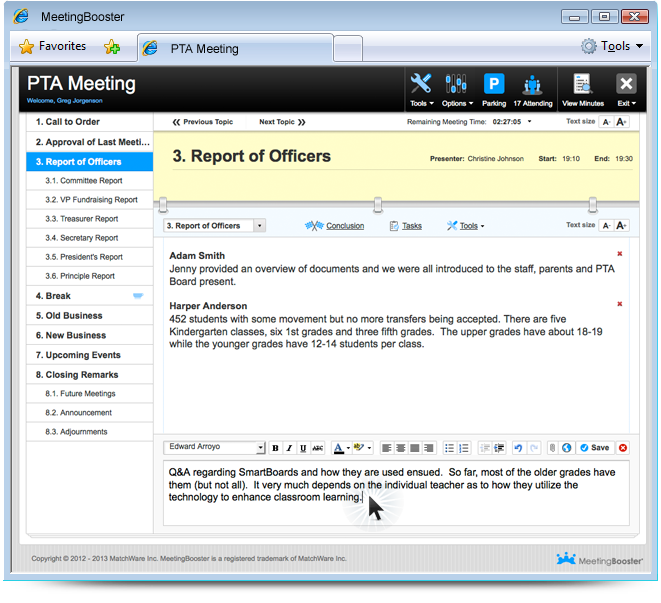The image size is (661, 603).
Task: Select 7. Upcoming Events topic
Action: (89, 355)
